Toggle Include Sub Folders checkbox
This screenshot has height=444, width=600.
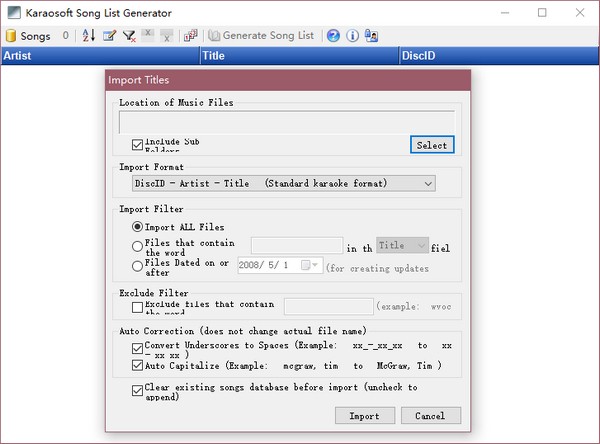[x=138, y=145]
